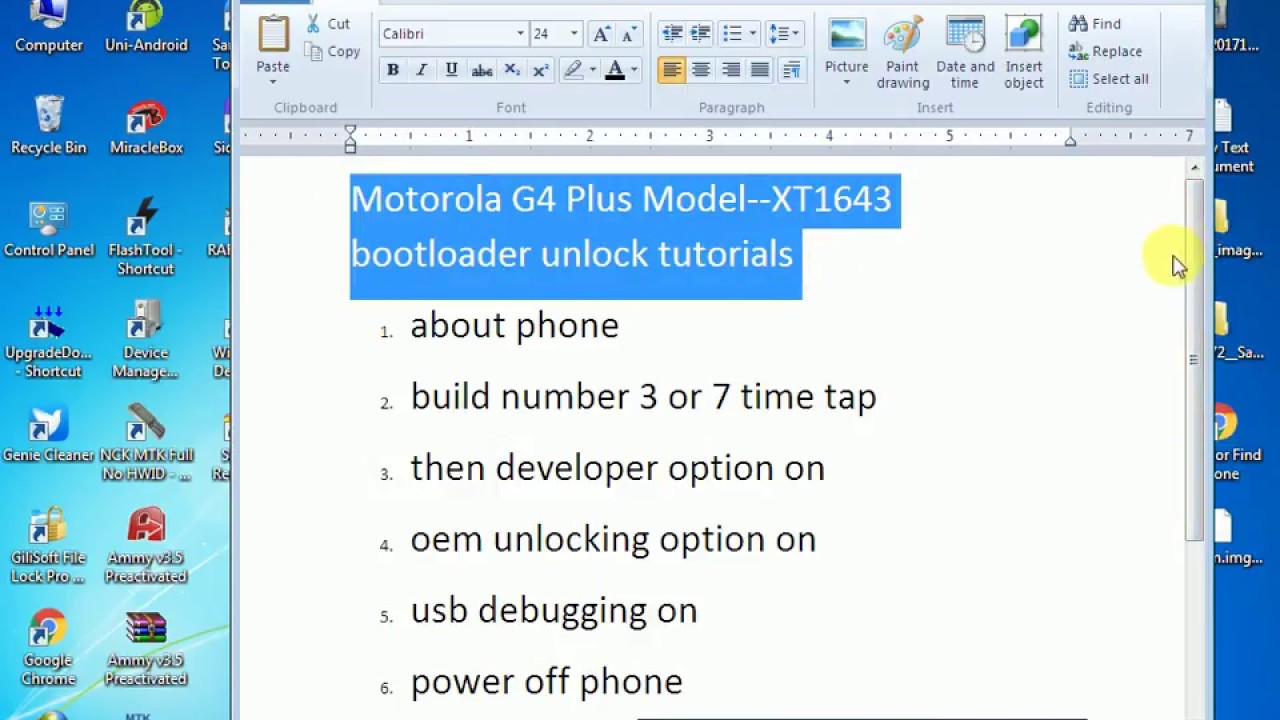This screenshot has width=1280, height=720.
Task: Open the Recycle Bin
Action: coord(48,125)
